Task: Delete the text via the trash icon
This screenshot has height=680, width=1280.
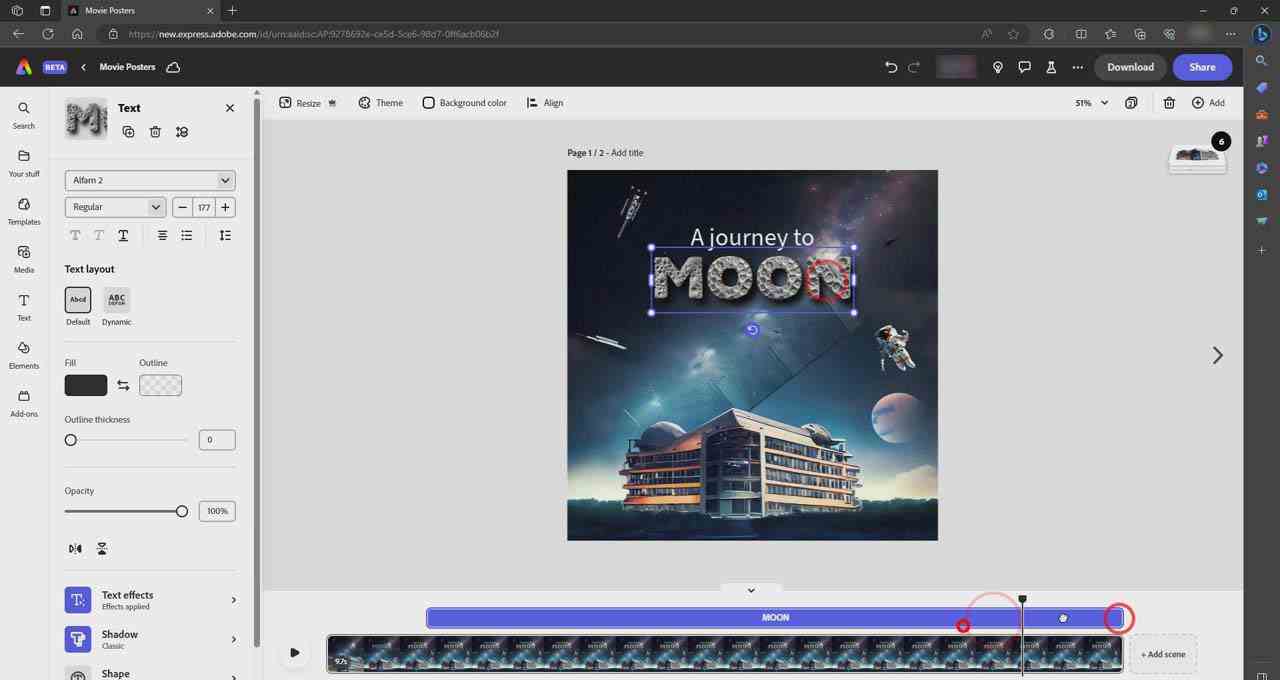Action: click(x=155, y=131)
